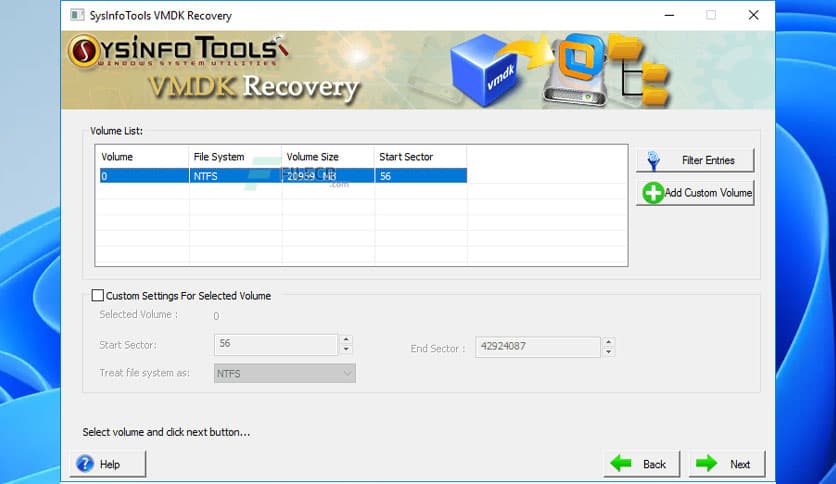Screen dimensions: 836x484
Task: Click the File System column header
Action: (235, 157)
